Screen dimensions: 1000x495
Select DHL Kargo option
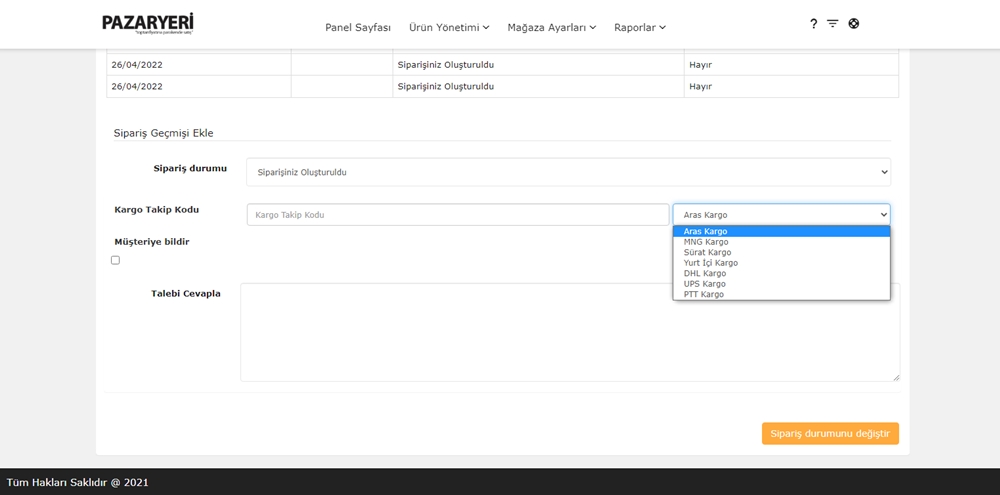[x=781, y=273]
